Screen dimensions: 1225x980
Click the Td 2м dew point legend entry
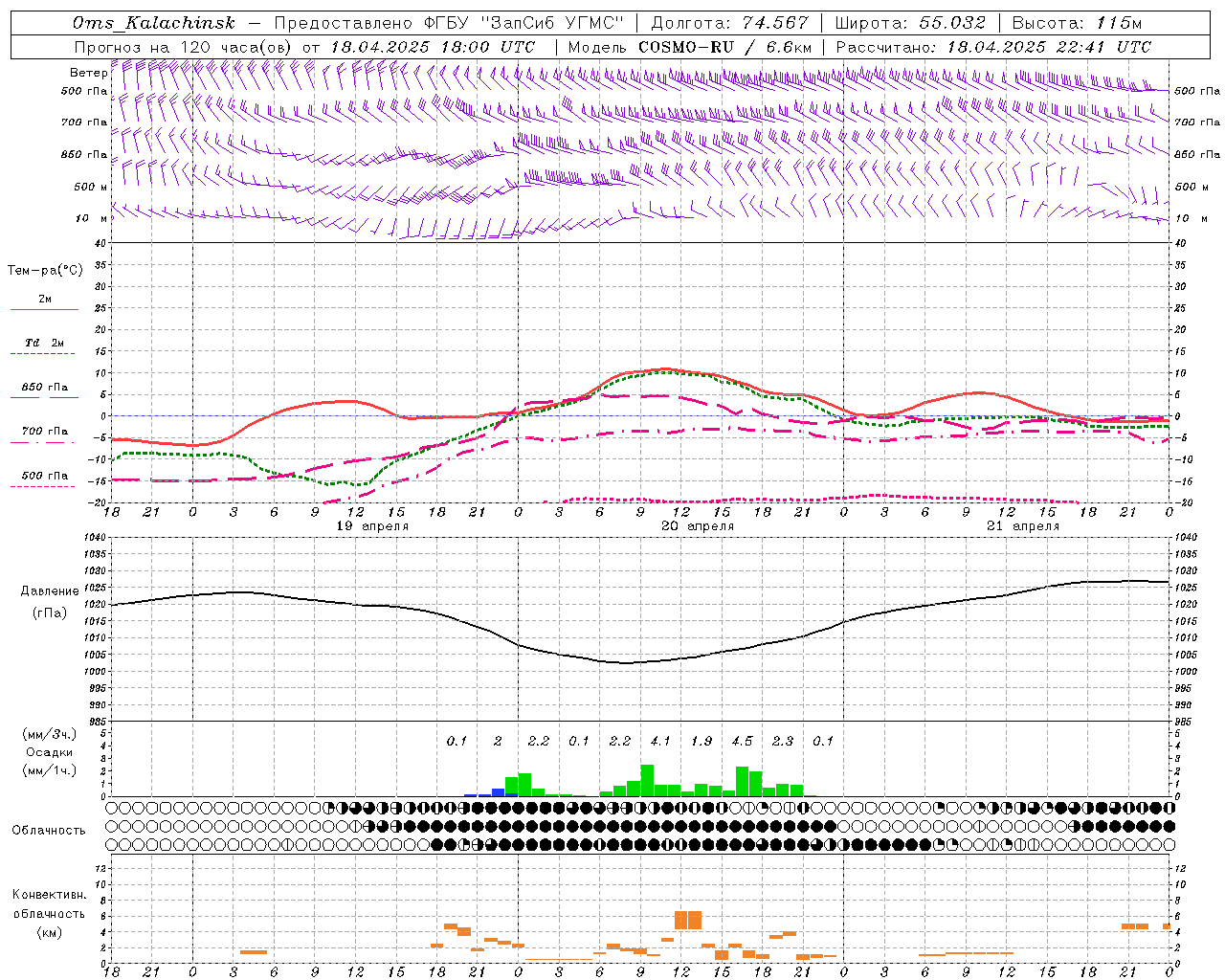(44, 343)
